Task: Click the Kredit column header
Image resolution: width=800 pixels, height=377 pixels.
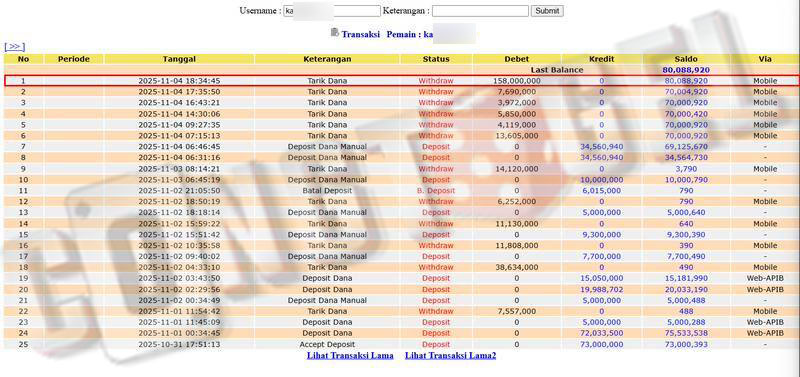Action: click(602, 59)
